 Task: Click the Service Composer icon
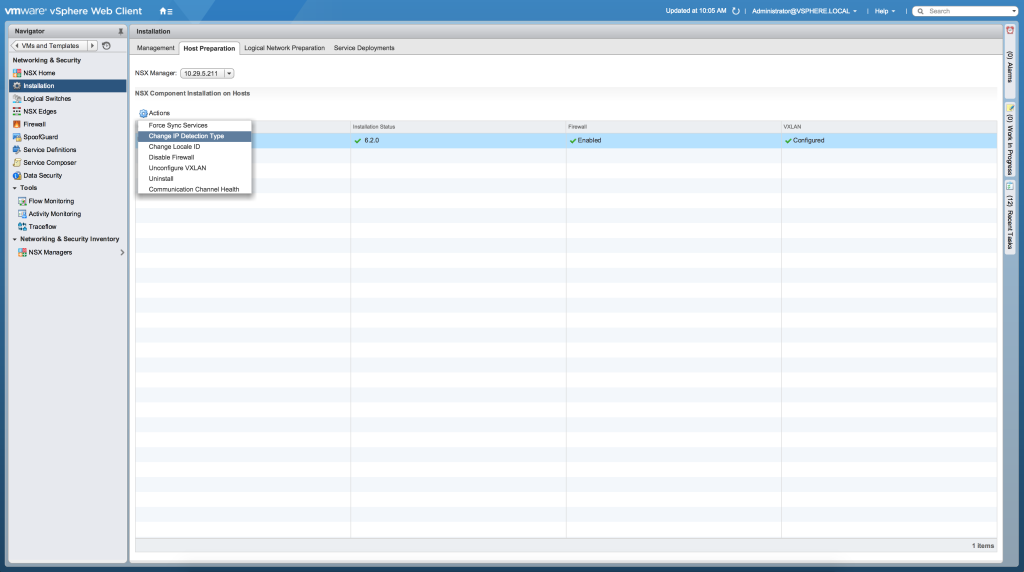(17, 163)
